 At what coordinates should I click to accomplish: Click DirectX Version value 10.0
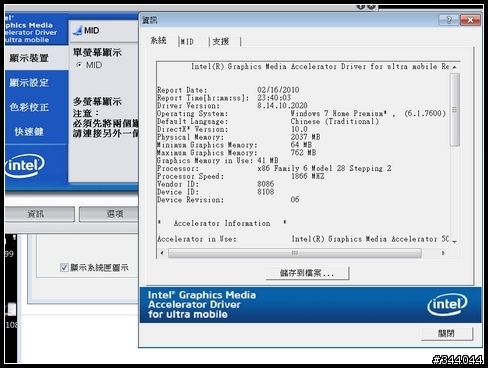click(x=299, y=129)
